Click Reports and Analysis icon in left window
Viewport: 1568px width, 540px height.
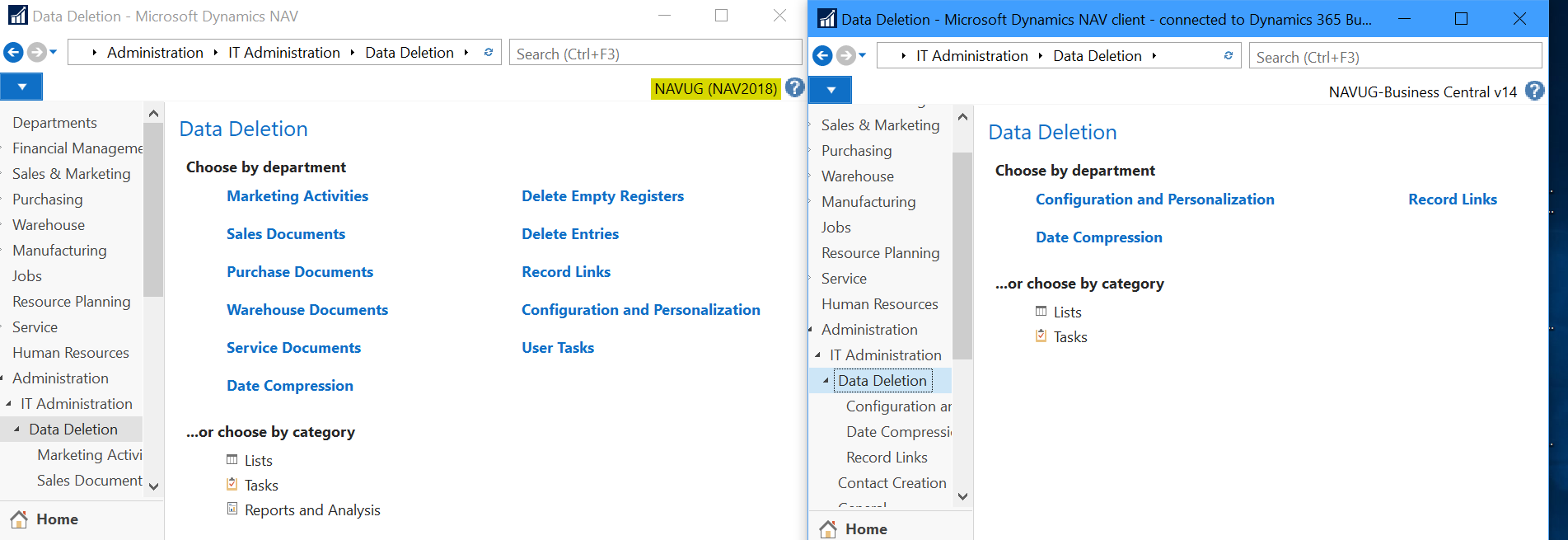pyautogui.click(x=232, y=509)
